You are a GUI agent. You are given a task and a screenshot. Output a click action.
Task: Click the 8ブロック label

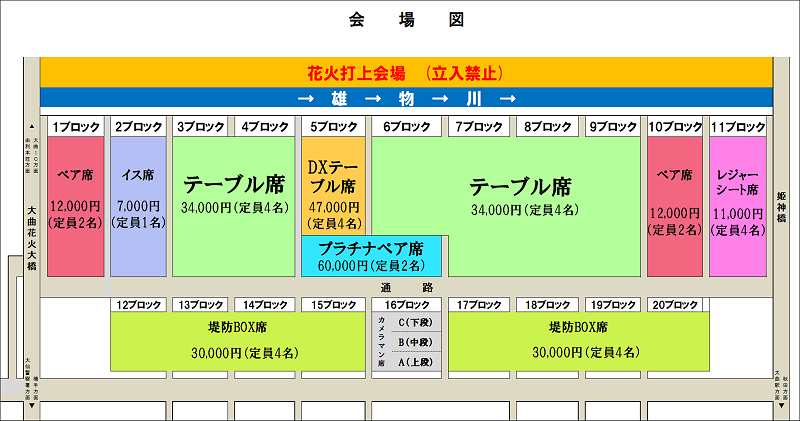(548, 127)
